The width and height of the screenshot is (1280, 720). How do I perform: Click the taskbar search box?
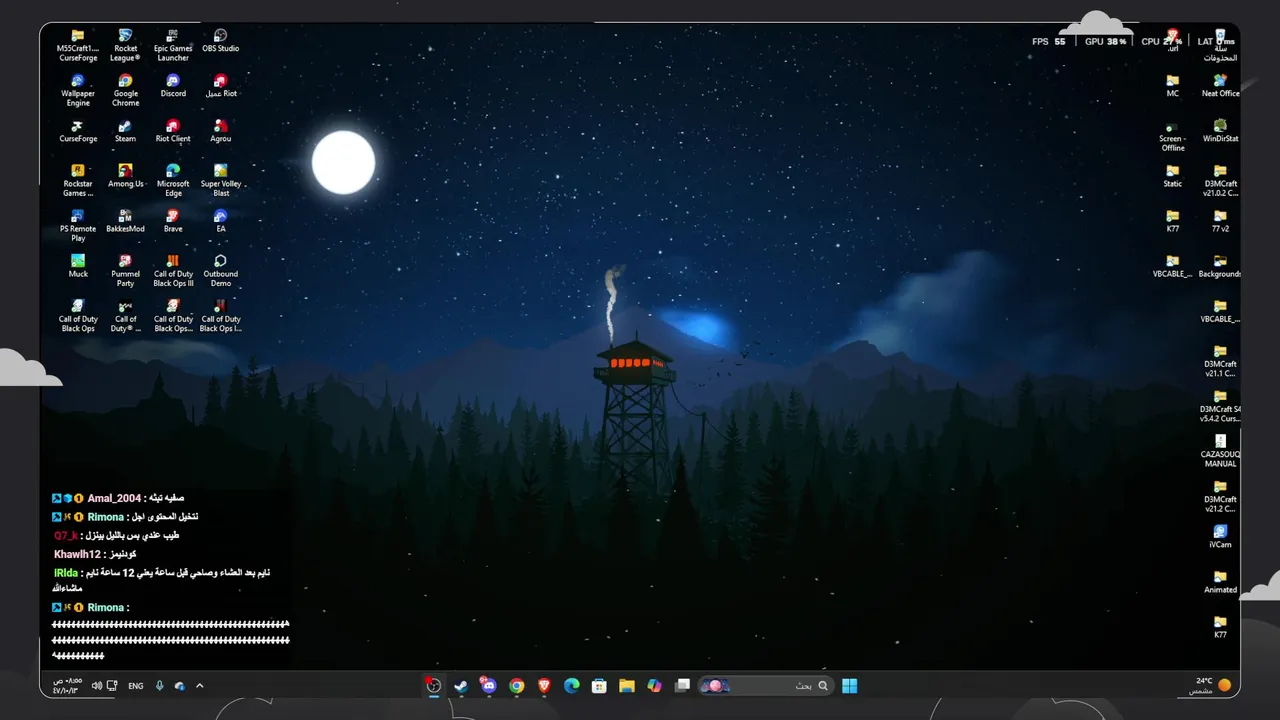(765, 685)
